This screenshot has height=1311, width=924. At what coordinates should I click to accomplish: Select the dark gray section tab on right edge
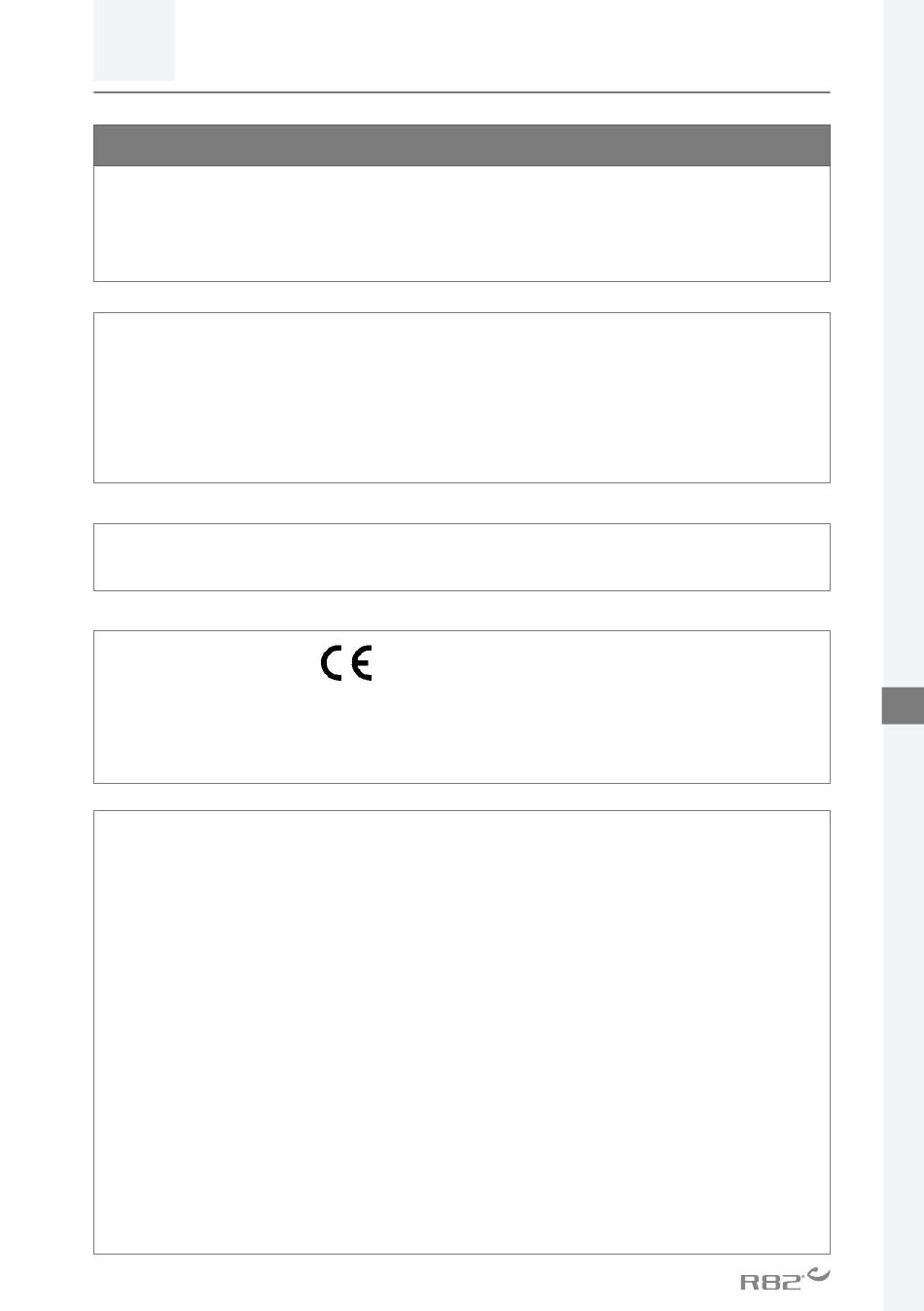pos(903,706)
